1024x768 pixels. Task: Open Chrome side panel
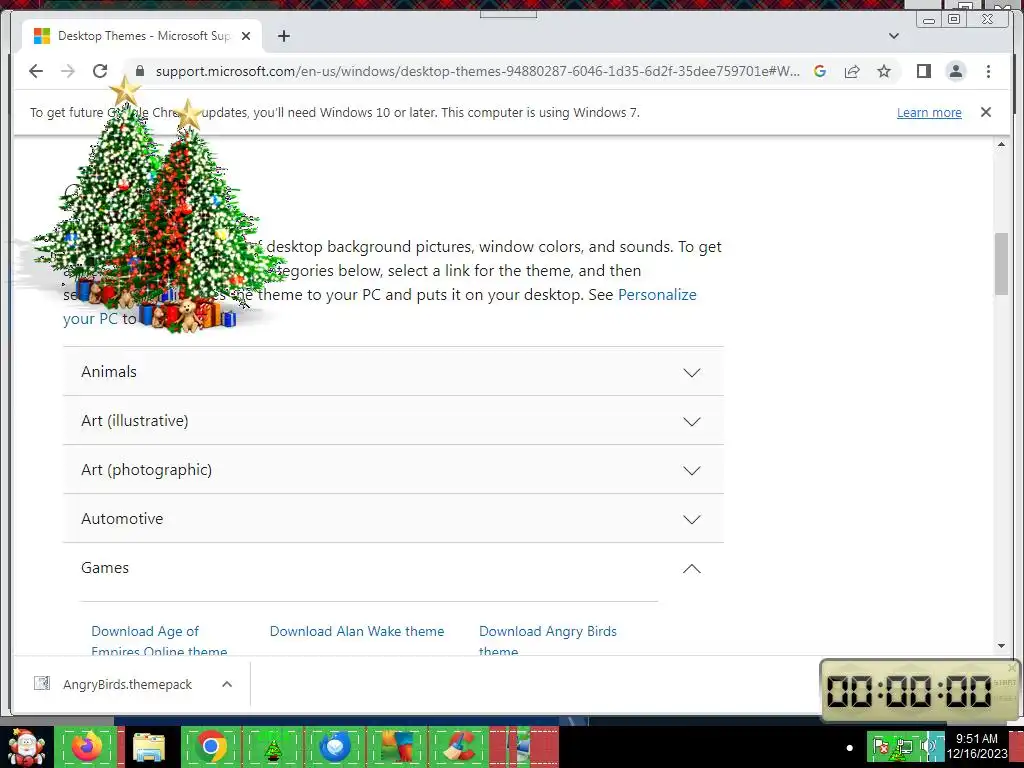pyautogui.click(x=923, y=71)
